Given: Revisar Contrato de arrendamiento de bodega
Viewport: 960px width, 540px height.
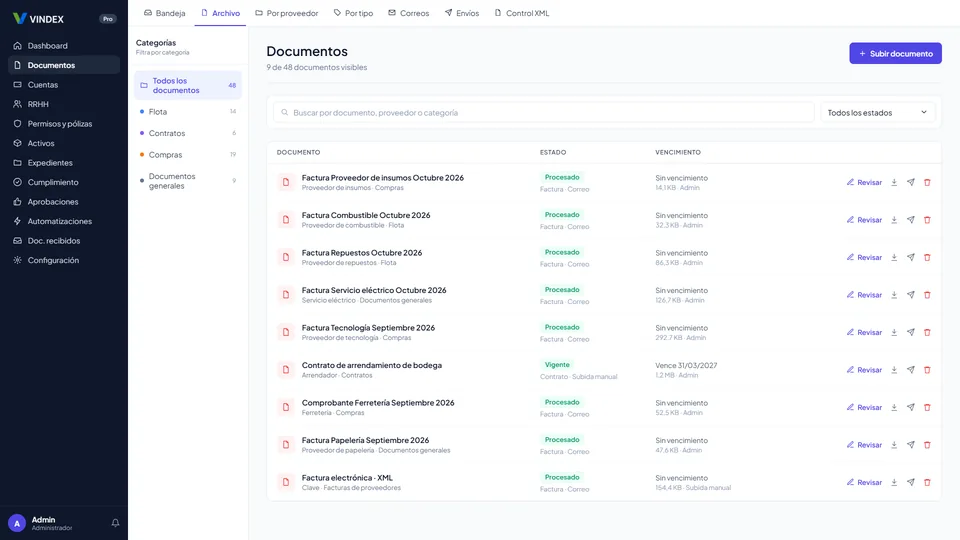Looking at the screenshot, I should (x=864, y=370).
